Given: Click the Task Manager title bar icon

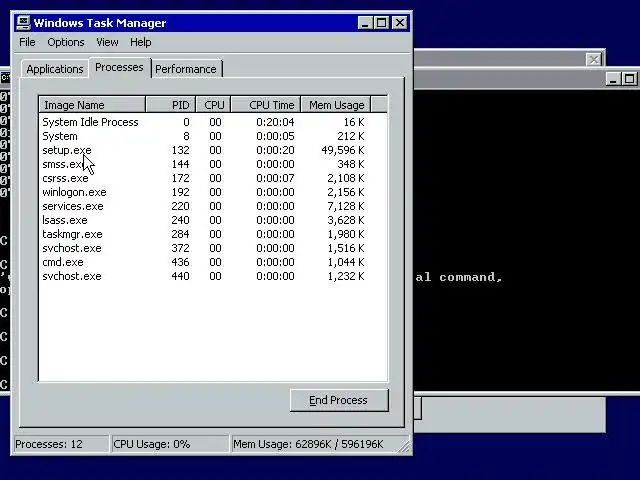Looking at the screenshot, I should (x=24, y=23).
